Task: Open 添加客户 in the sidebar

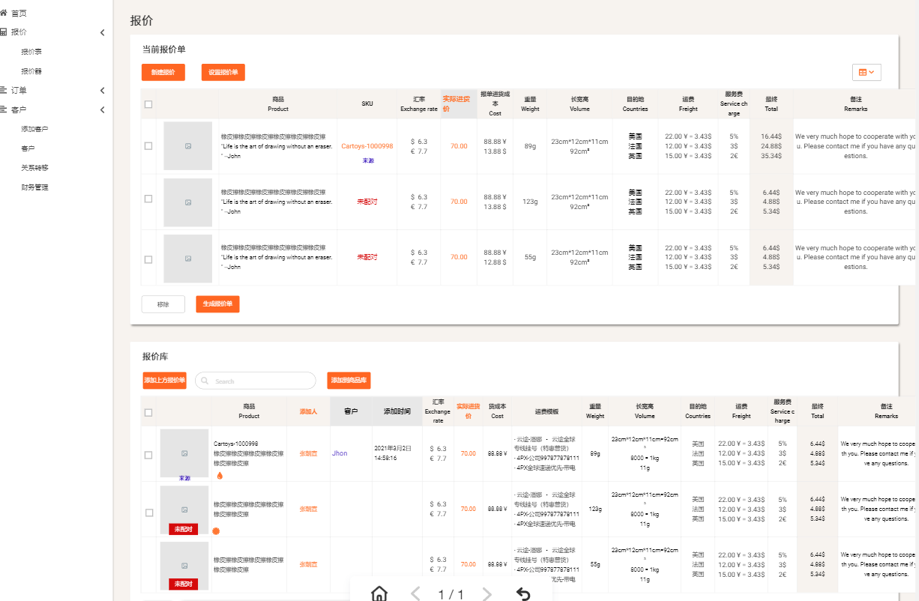Action: click(x=34, y=129)
